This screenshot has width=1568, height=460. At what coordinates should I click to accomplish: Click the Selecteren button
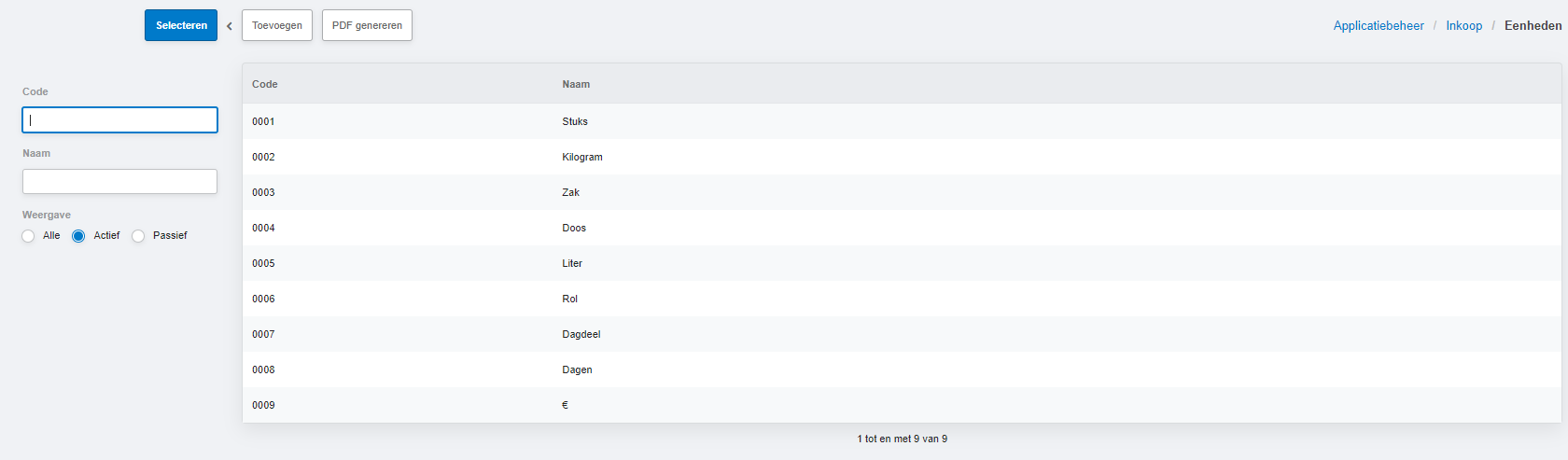click(x=181, y=25)
